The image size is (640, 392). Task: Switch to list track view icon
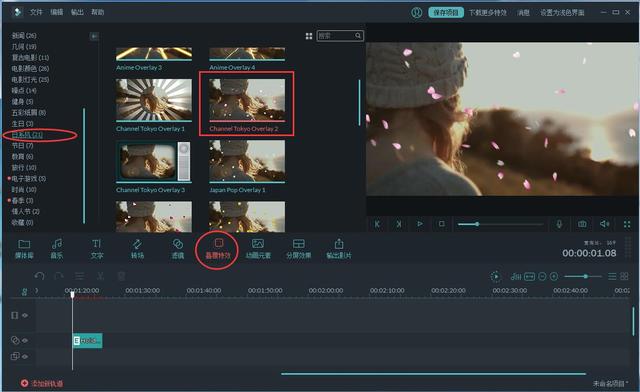612,276
